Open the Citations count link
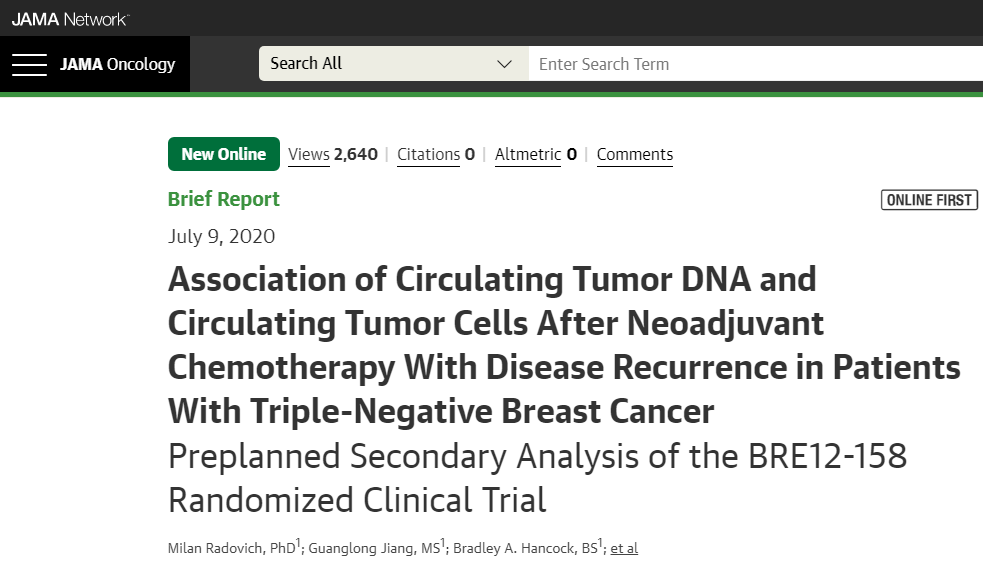The height and width of the screenshot is (569, 983). click(x=435, y=154)
